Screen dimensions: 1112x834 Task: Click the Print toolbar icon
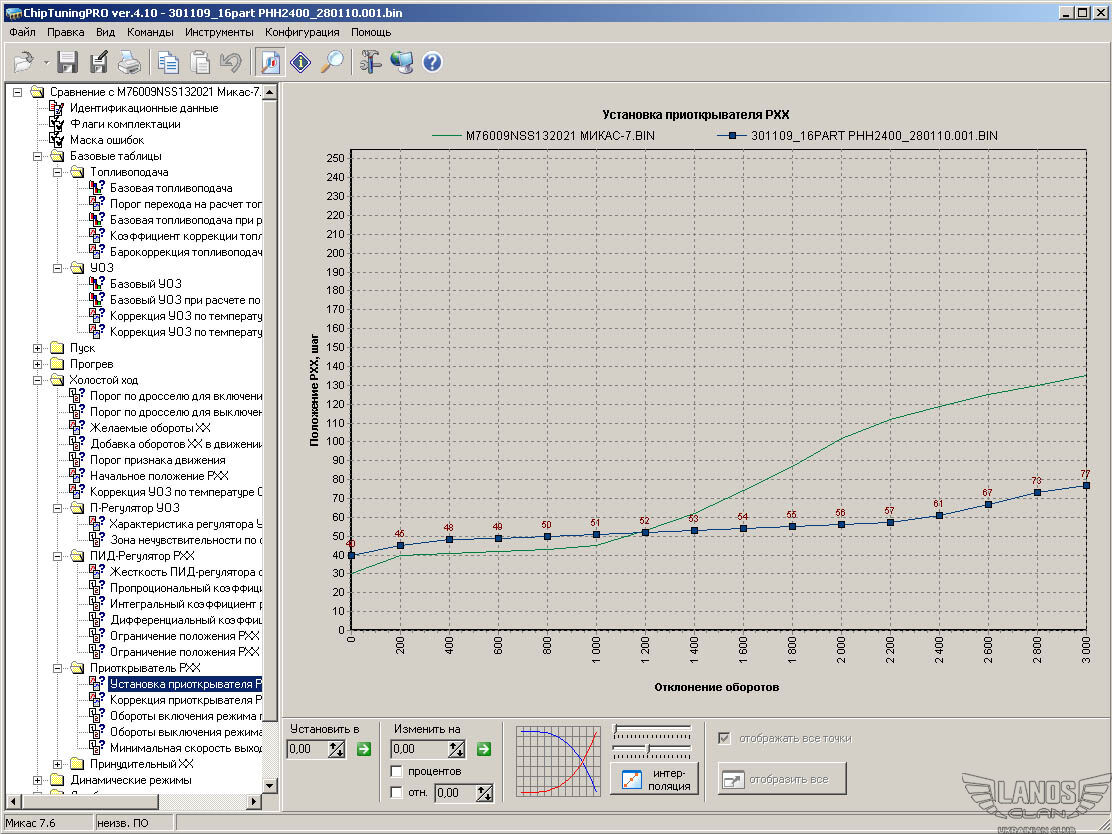click(130, 62)
